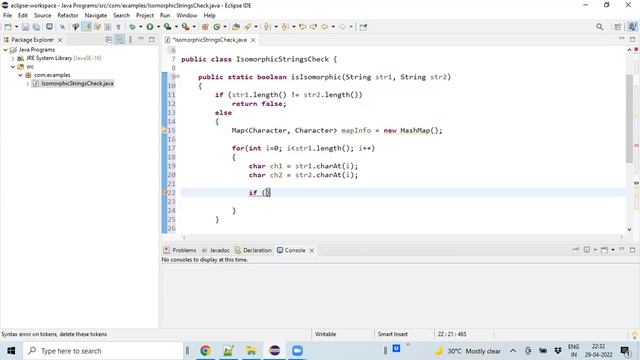This screenshot has height=360, width=640.
Task: Expand IsomorphicStringsCheck.java tree node
Action: click(x=28, y=84)
